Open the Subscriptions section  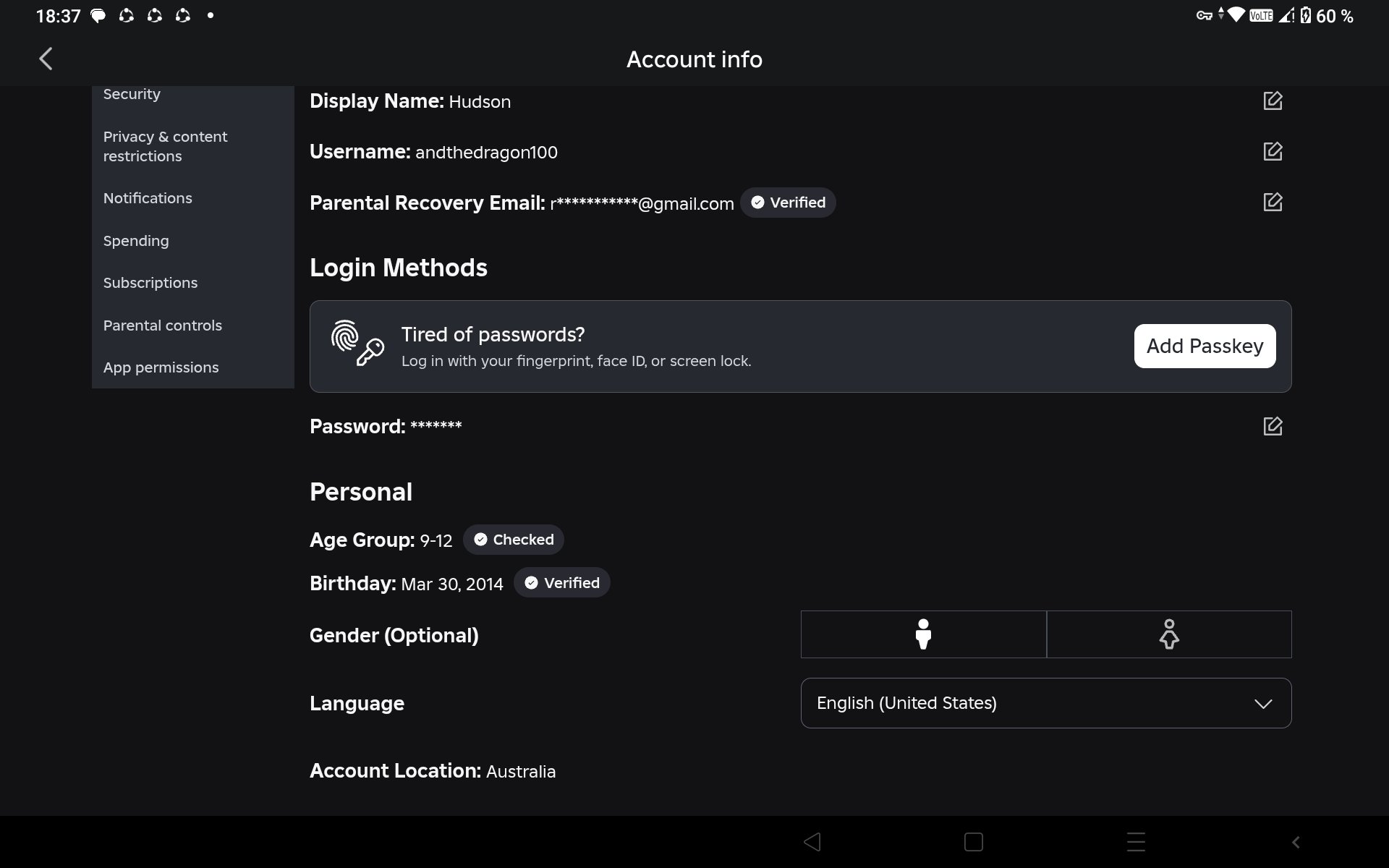point(150,283)
